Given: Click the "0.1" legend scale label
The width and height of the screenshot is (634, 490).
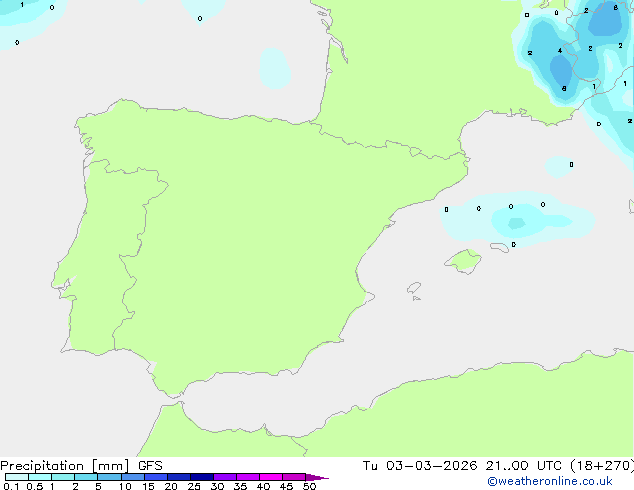Looking at the screenshot, I should click(11, 486).
